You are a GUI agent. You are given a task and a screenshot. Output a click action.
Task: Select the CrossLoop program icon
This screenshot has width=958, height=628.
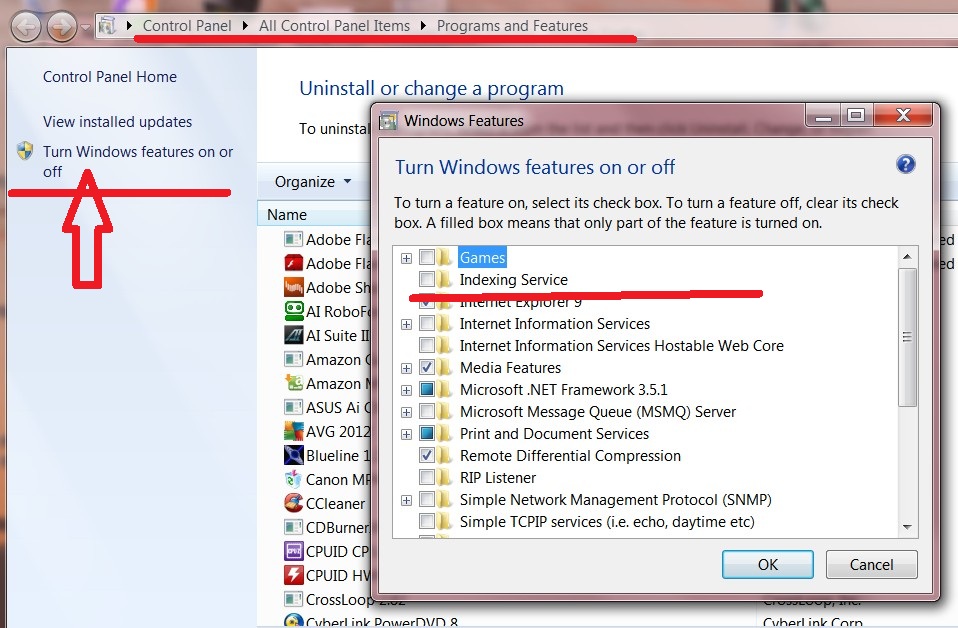tap(294, 599)
